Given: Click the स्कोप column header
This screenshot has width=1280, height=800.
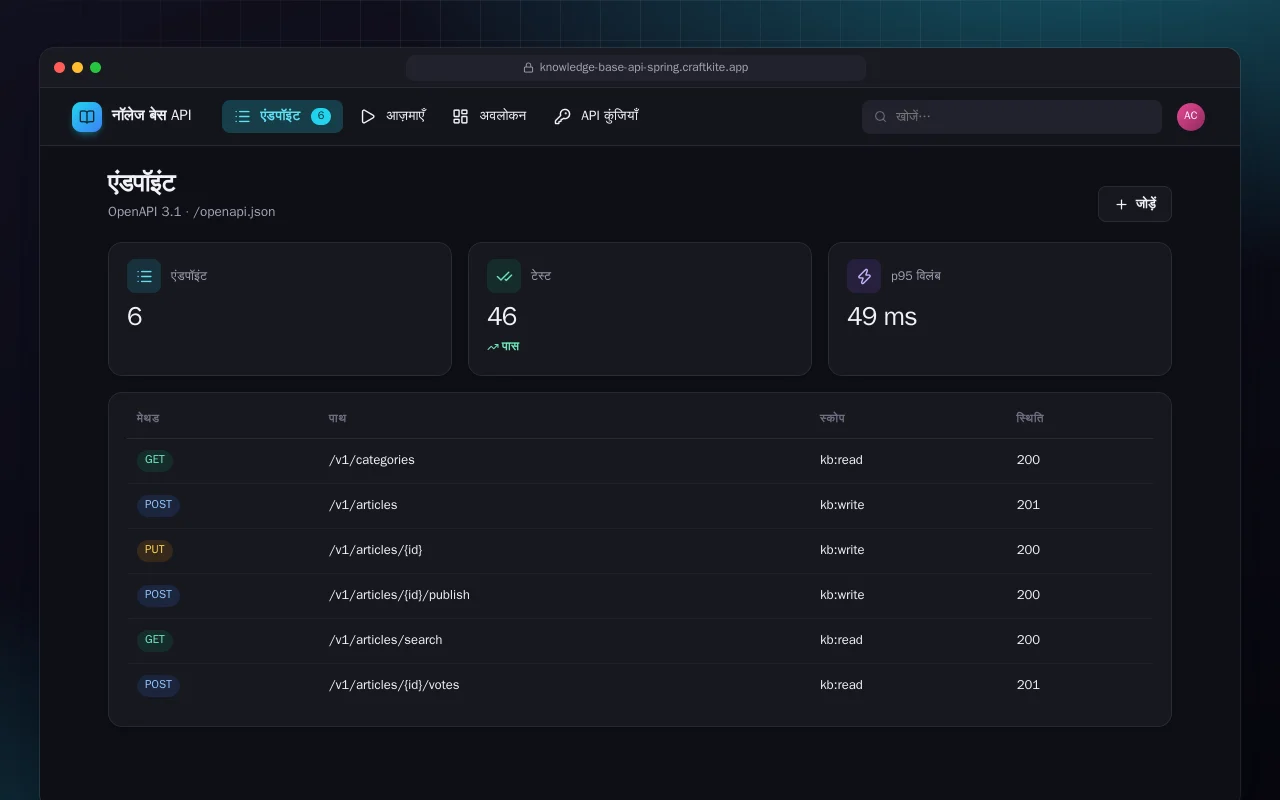Looking at the screenshot, I should (832, 418).
